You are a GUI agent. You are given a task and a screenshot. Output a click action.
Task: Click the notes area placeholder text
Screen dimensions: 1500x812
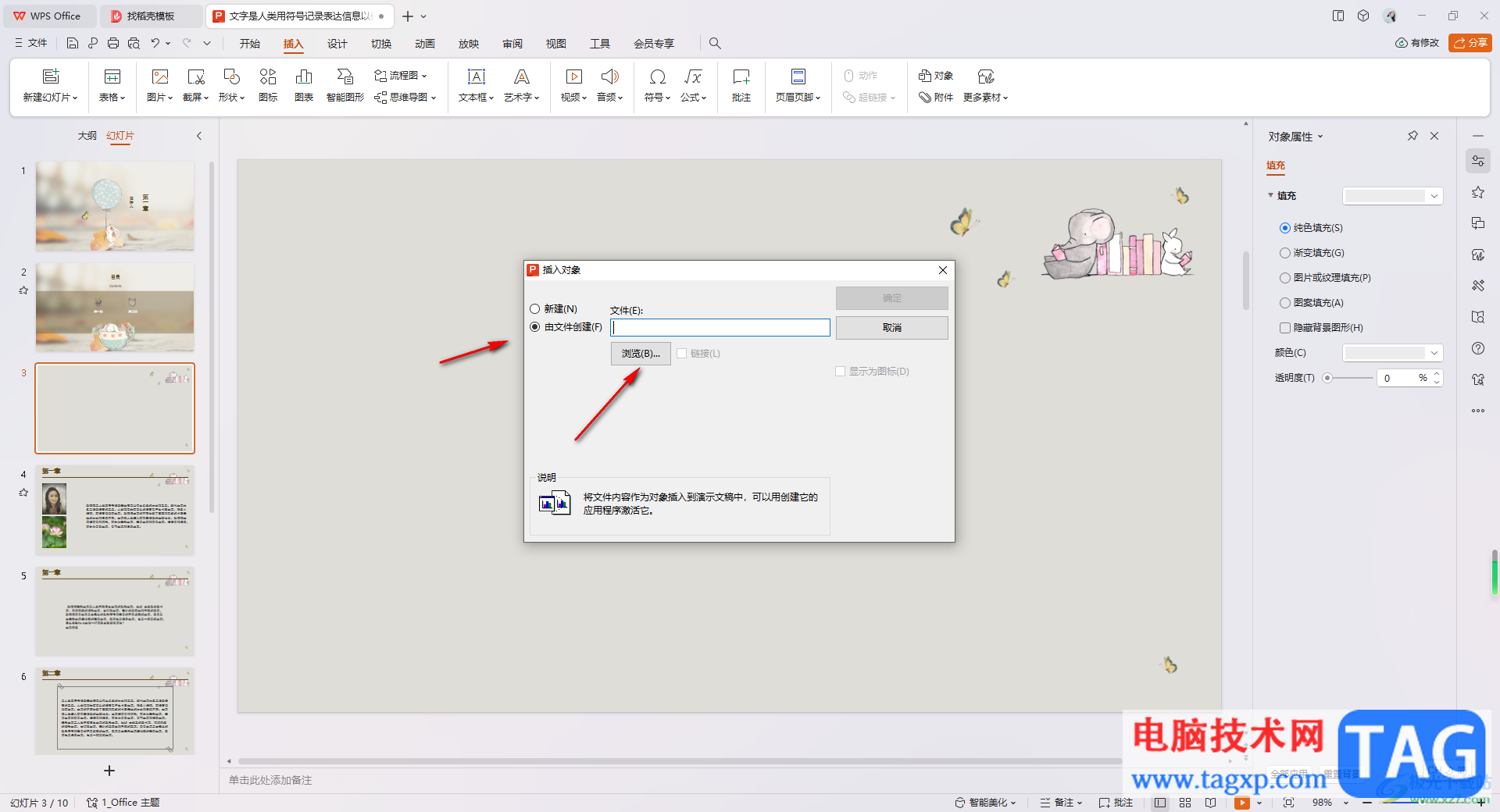point(270,780)
